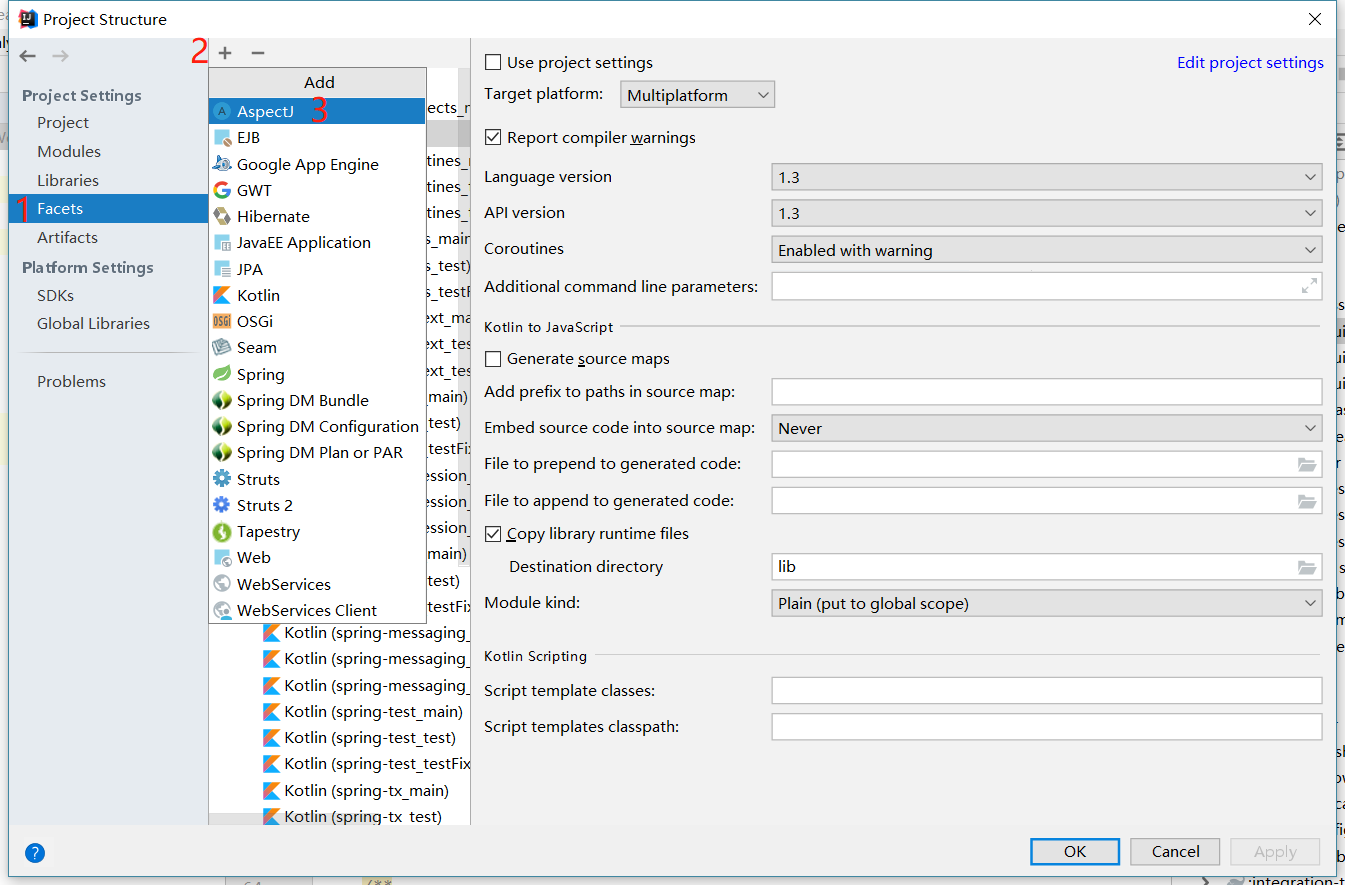Click the Spring DM Bundle icon
Image resolution: width=1345 pixels, height=885 pixels.
222,400
